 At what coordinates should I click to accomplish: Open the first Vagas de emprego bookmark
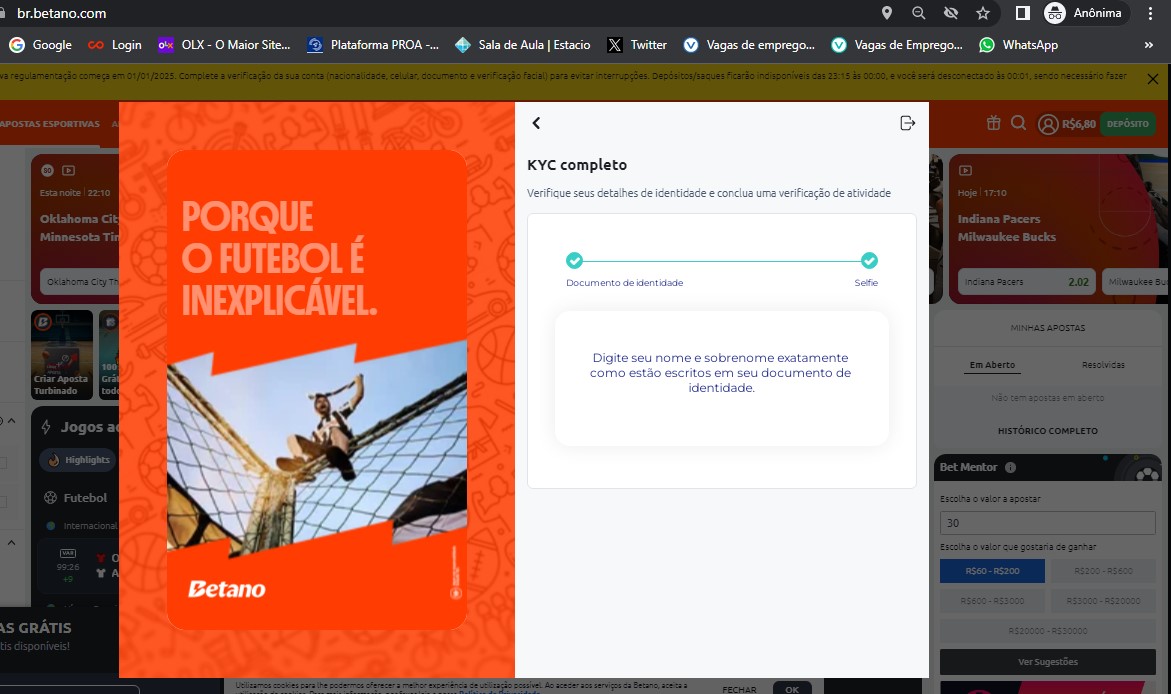[x=749, y=45]
